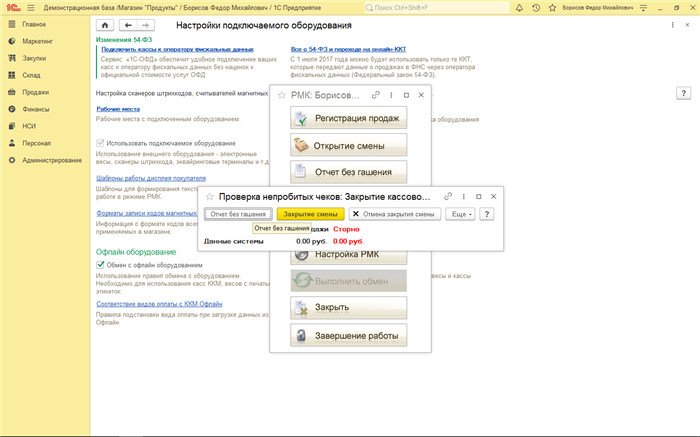Copy link icon in РМК window

[x=376, y=95]
